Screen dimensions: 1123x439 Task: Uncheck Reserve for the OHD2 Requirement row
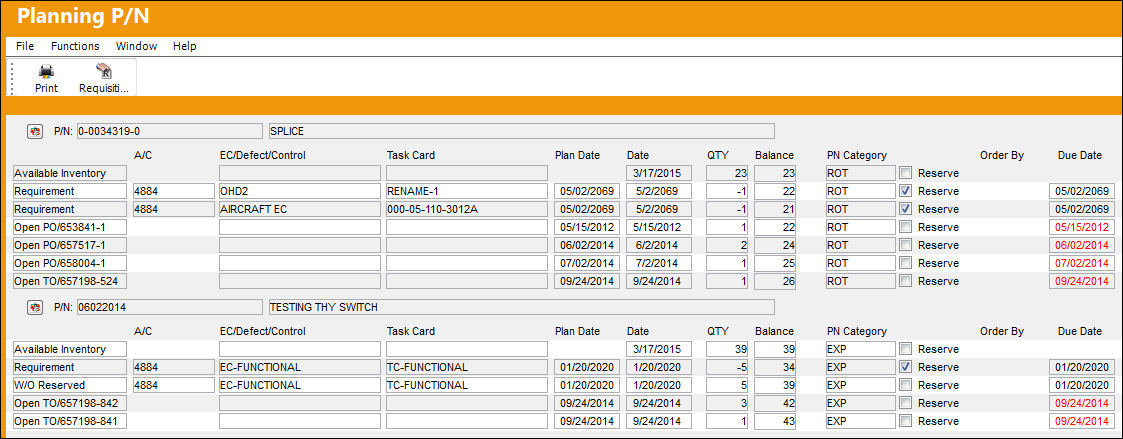pyautogui.click(x=906, y=191)
